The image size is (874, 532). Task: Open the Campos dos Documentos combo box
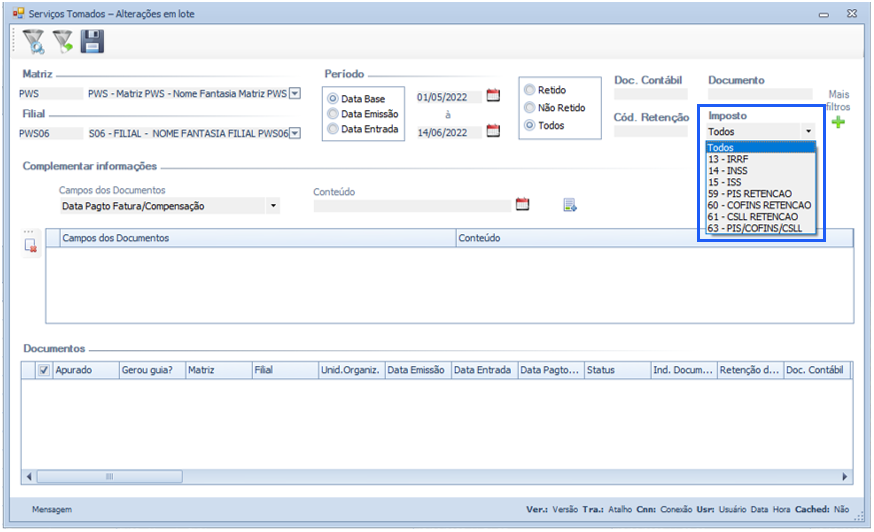point(273,206)
